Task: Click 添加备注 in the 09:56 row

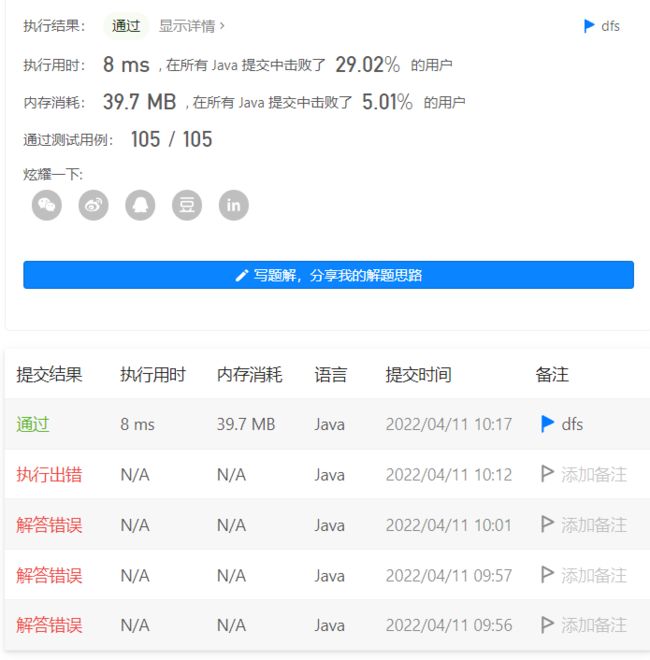Action: point(594,625)
